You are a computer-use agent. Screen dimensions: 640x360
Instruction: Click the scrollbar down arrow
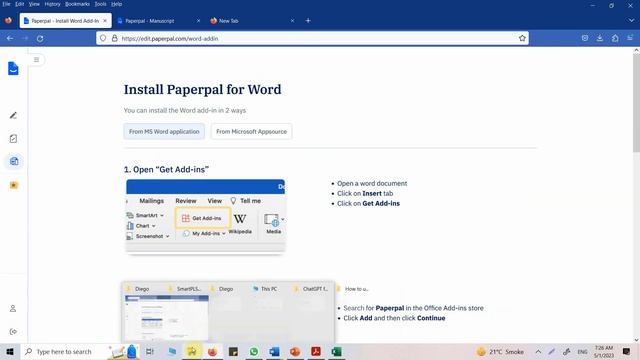click(x=636, y=340)
